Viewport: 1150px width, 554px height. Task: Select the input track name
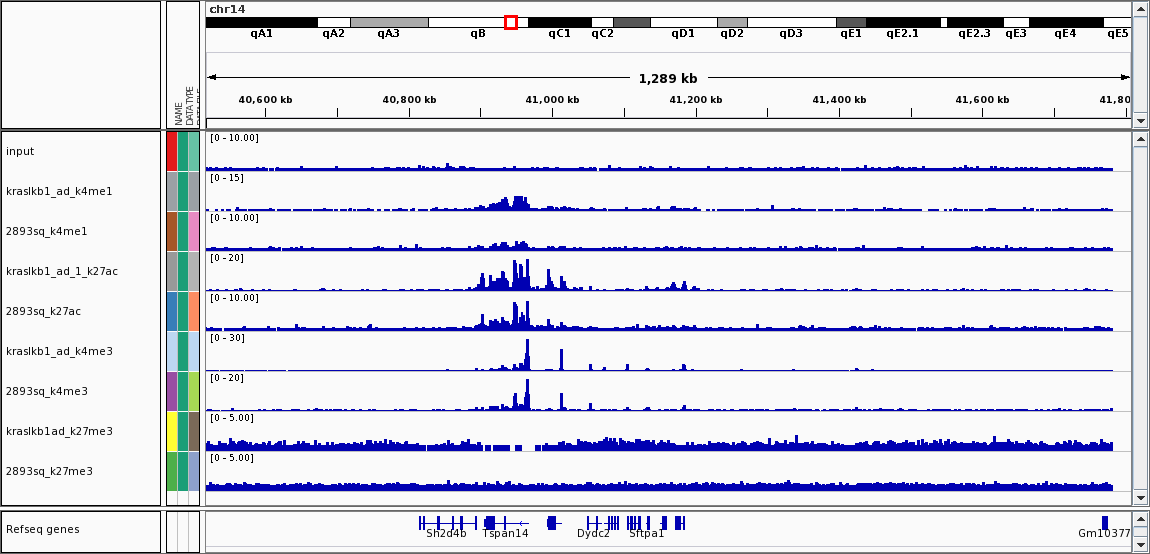pyautogui.click(x=20, y=151)
